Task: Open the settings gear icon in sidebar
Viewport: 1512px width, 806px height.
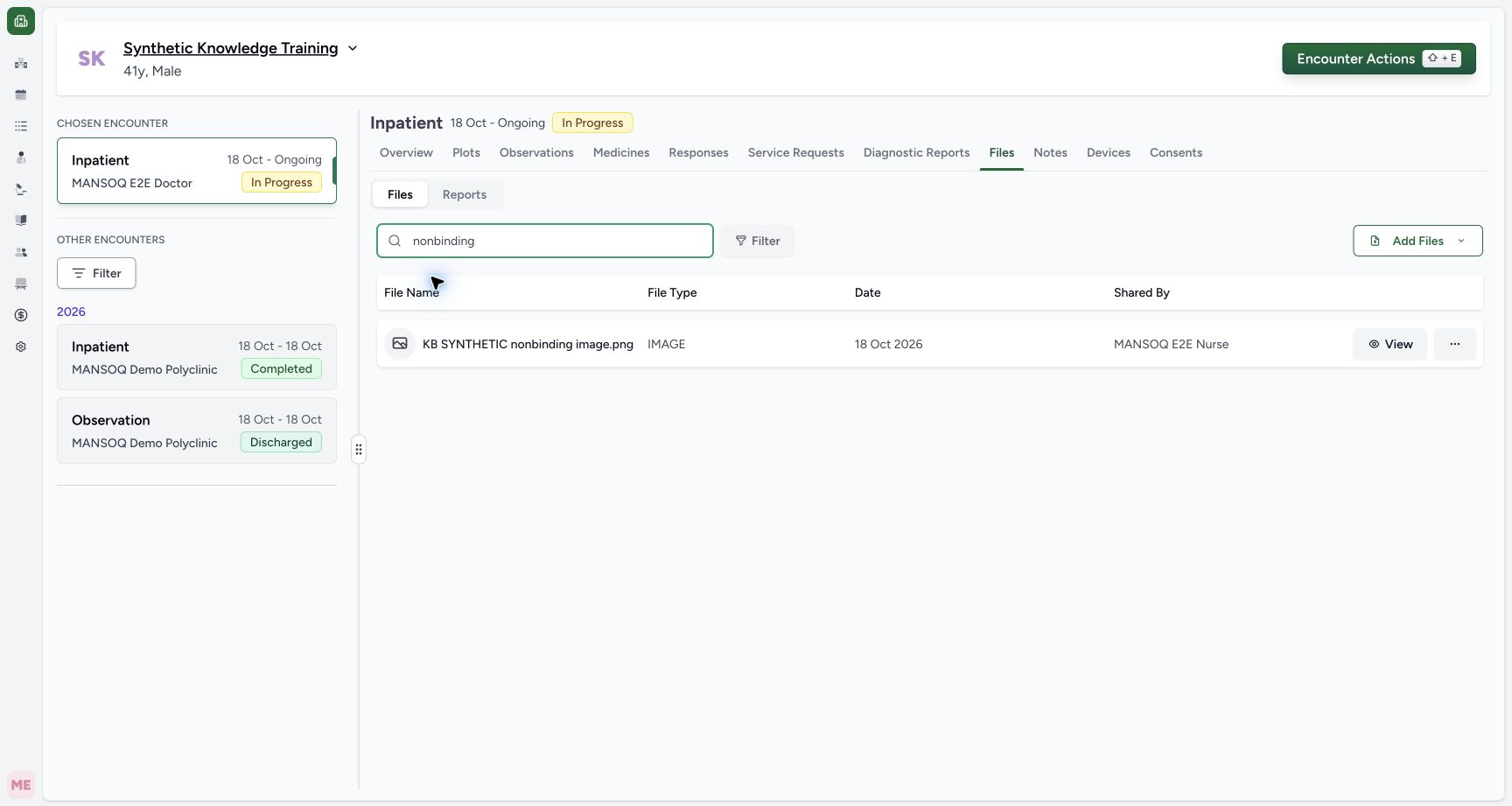Action: (21, 347)
